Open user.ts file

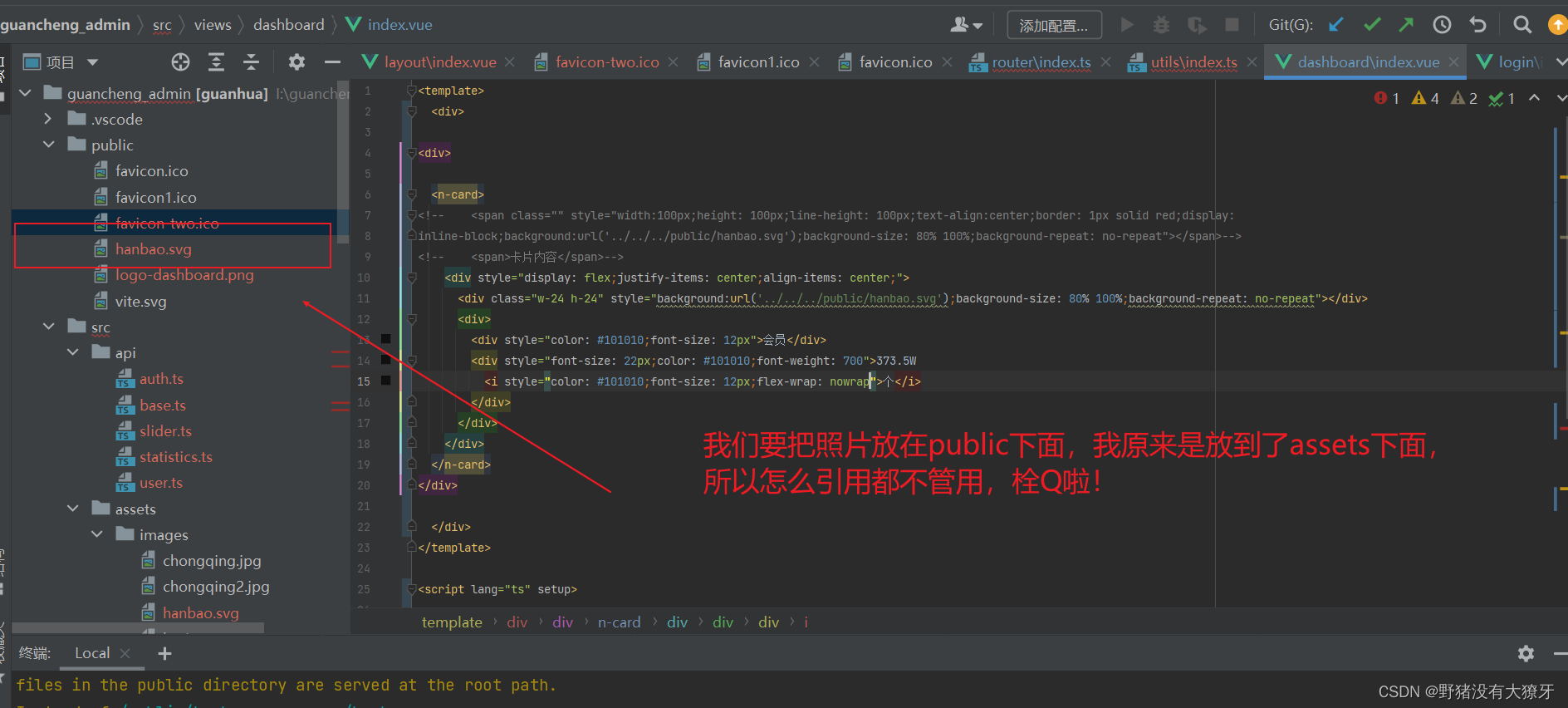[160, 483]
